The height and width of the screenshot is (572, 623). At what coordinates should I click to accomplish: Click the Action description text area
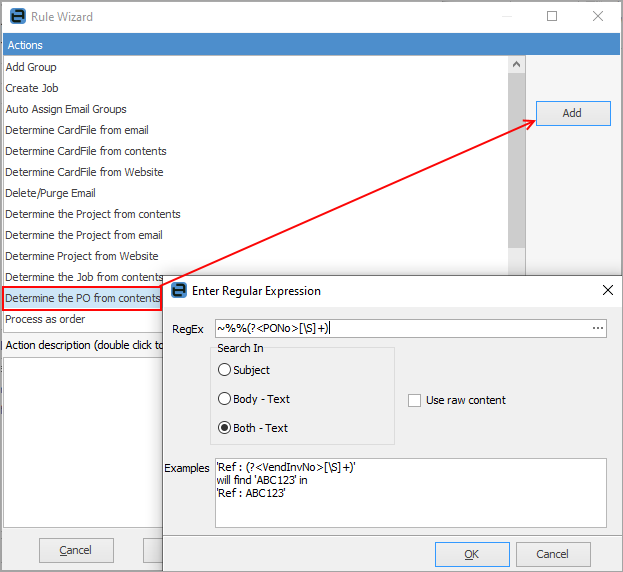click(83, 442)
